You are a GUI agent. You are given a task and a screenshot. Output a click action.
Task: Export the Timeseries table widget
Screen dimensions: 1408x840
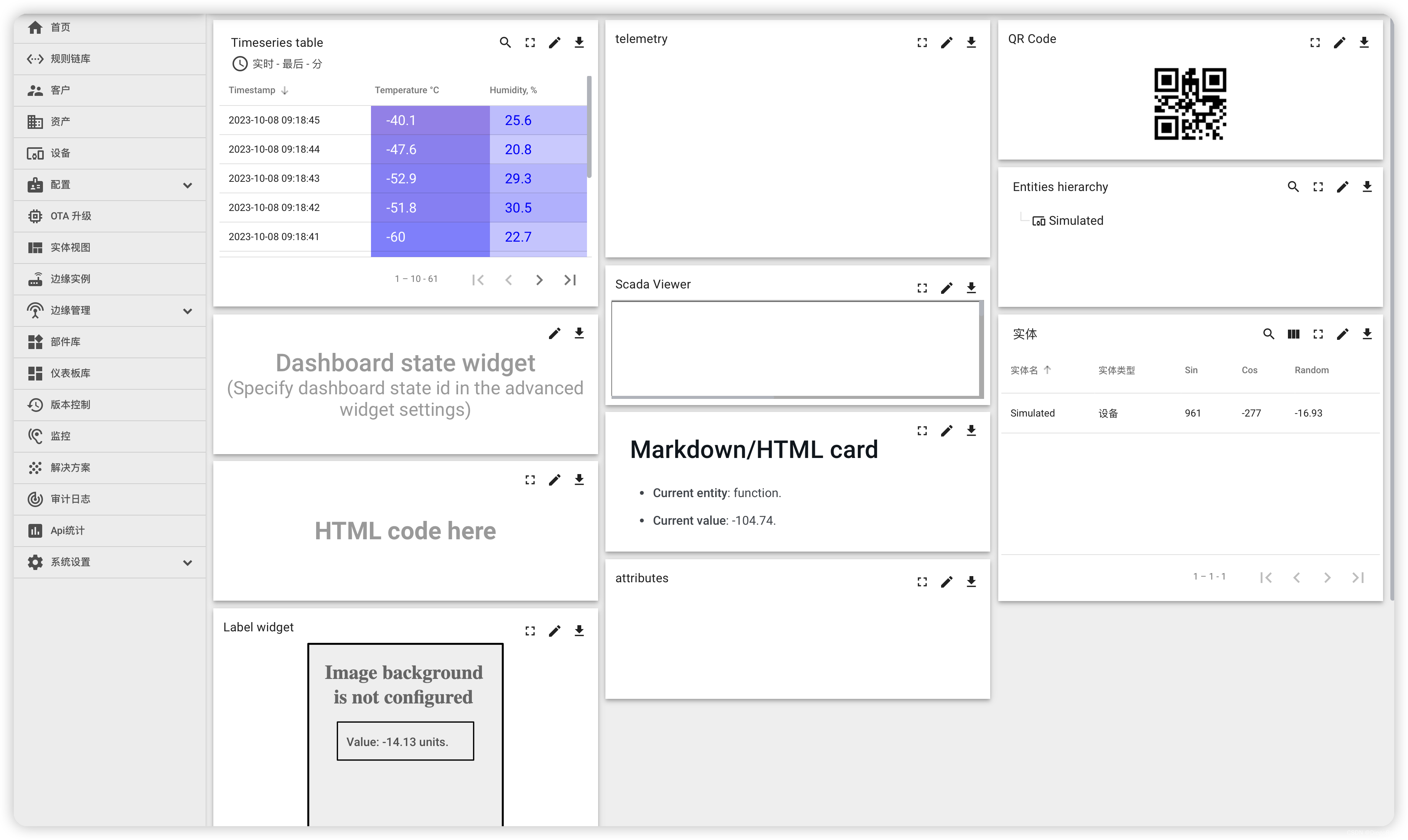point(579,43)
